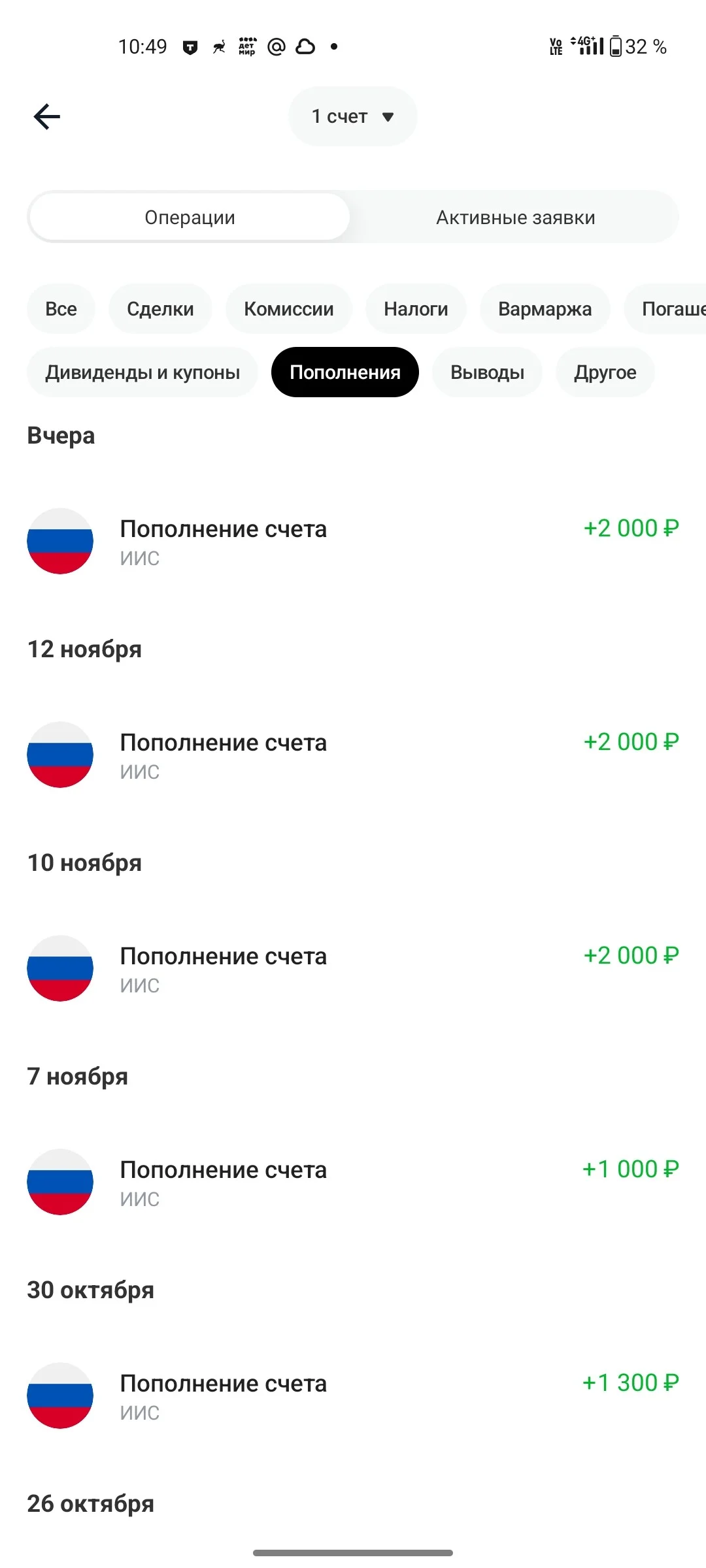Tap the Russian flag icon under Вчера
The height and width of the screenshot is (1568, 706).
pos(60,541)
